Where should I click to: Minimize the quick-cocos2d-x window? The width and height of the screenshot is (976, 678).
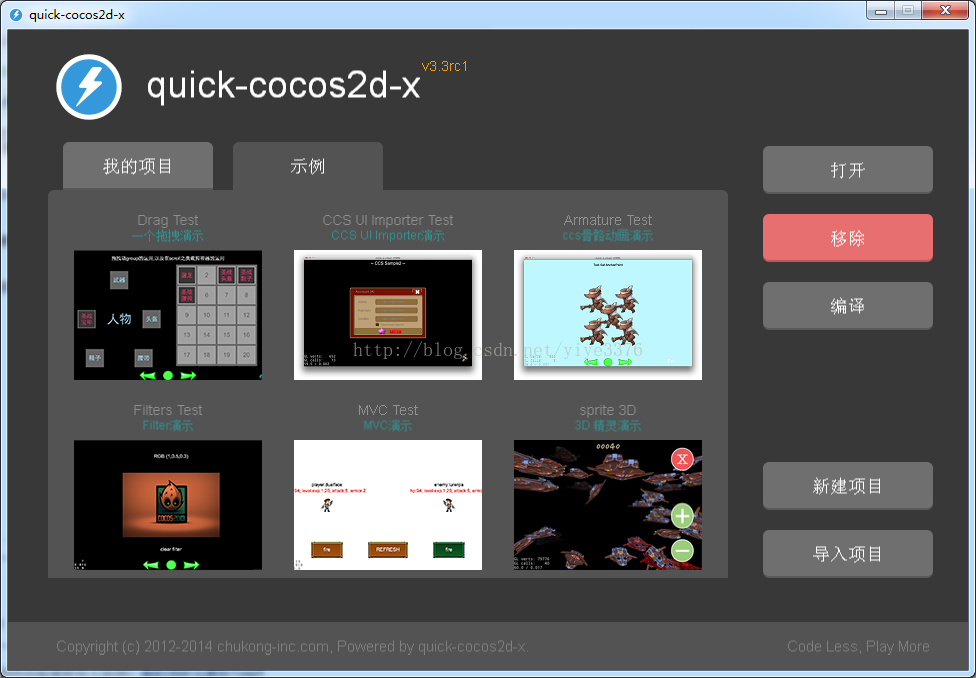pos(881,11)
